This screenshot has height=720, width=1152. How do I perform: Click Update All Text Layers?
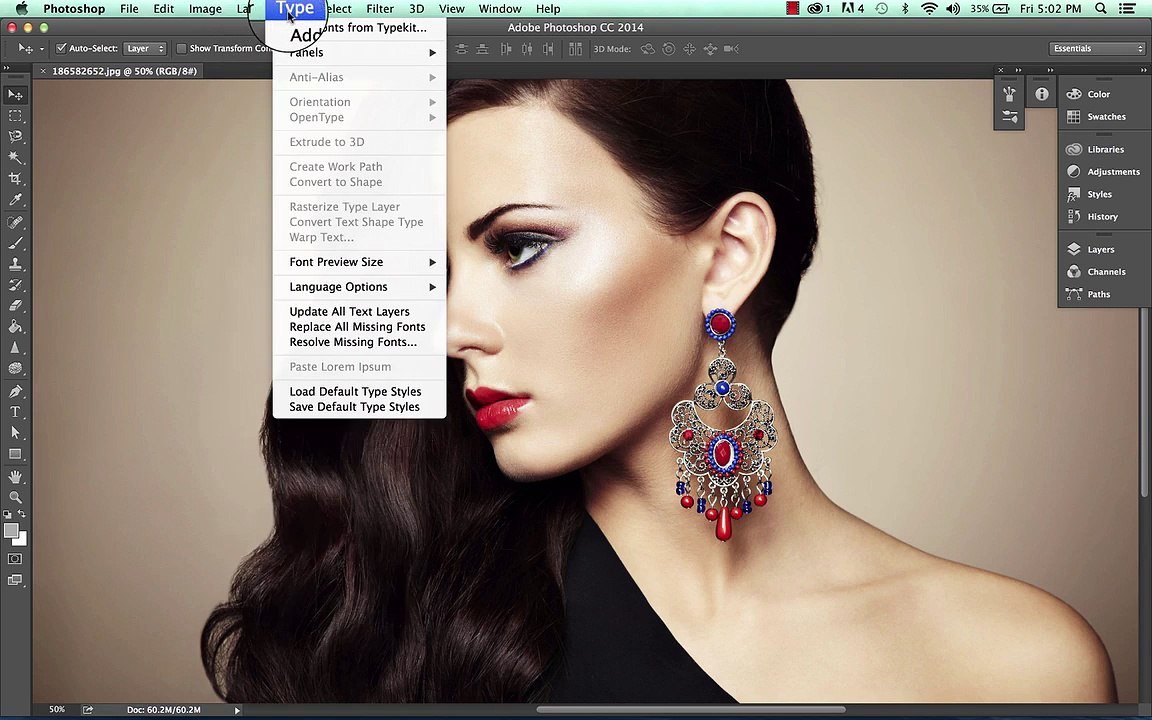click(x=349, y=312)
